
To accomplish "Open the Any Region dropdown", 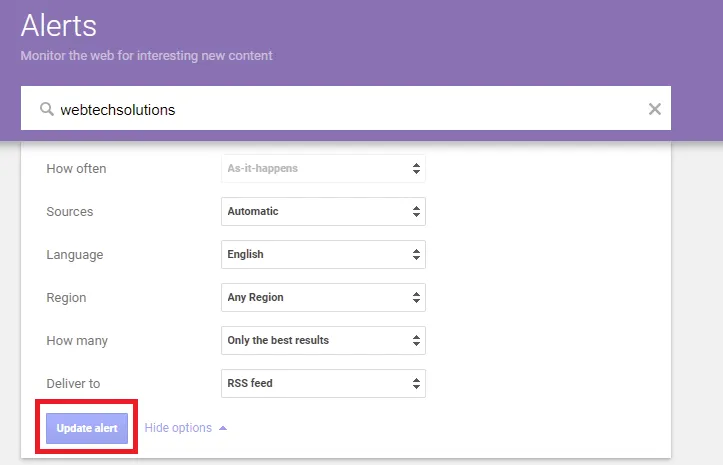I will point(323,297).
